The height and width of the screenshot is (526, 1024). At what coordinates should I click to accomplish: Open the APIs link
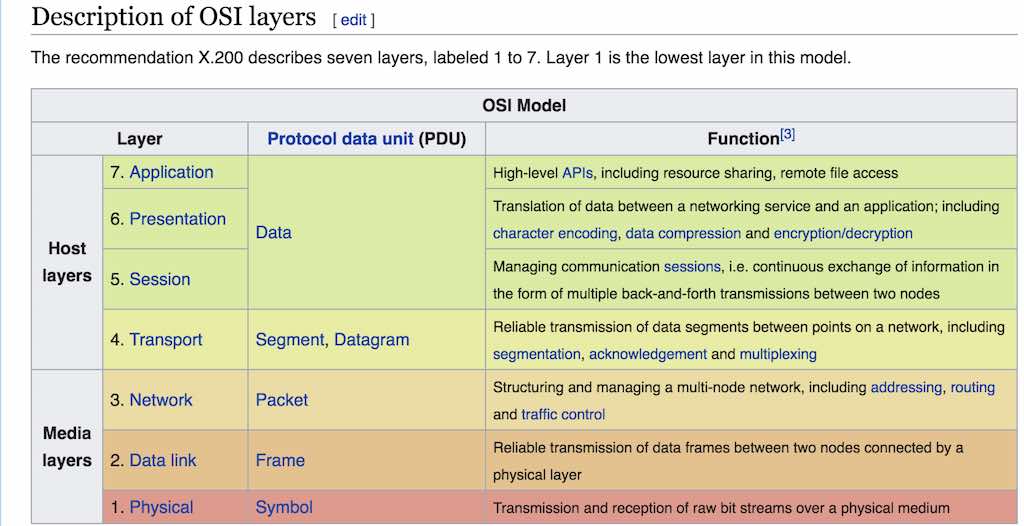pyautogui.click(x=577, y=173)
